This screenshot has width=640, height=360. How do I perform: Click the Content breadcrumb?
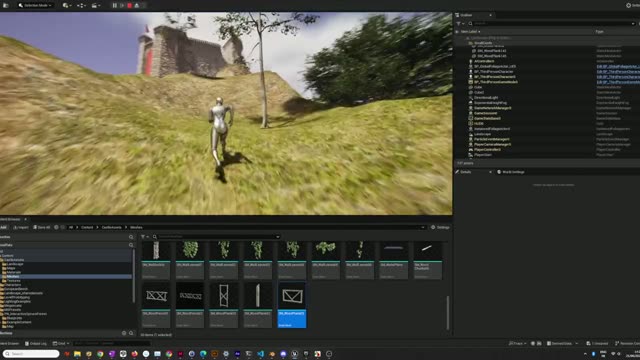pos(87,227)
